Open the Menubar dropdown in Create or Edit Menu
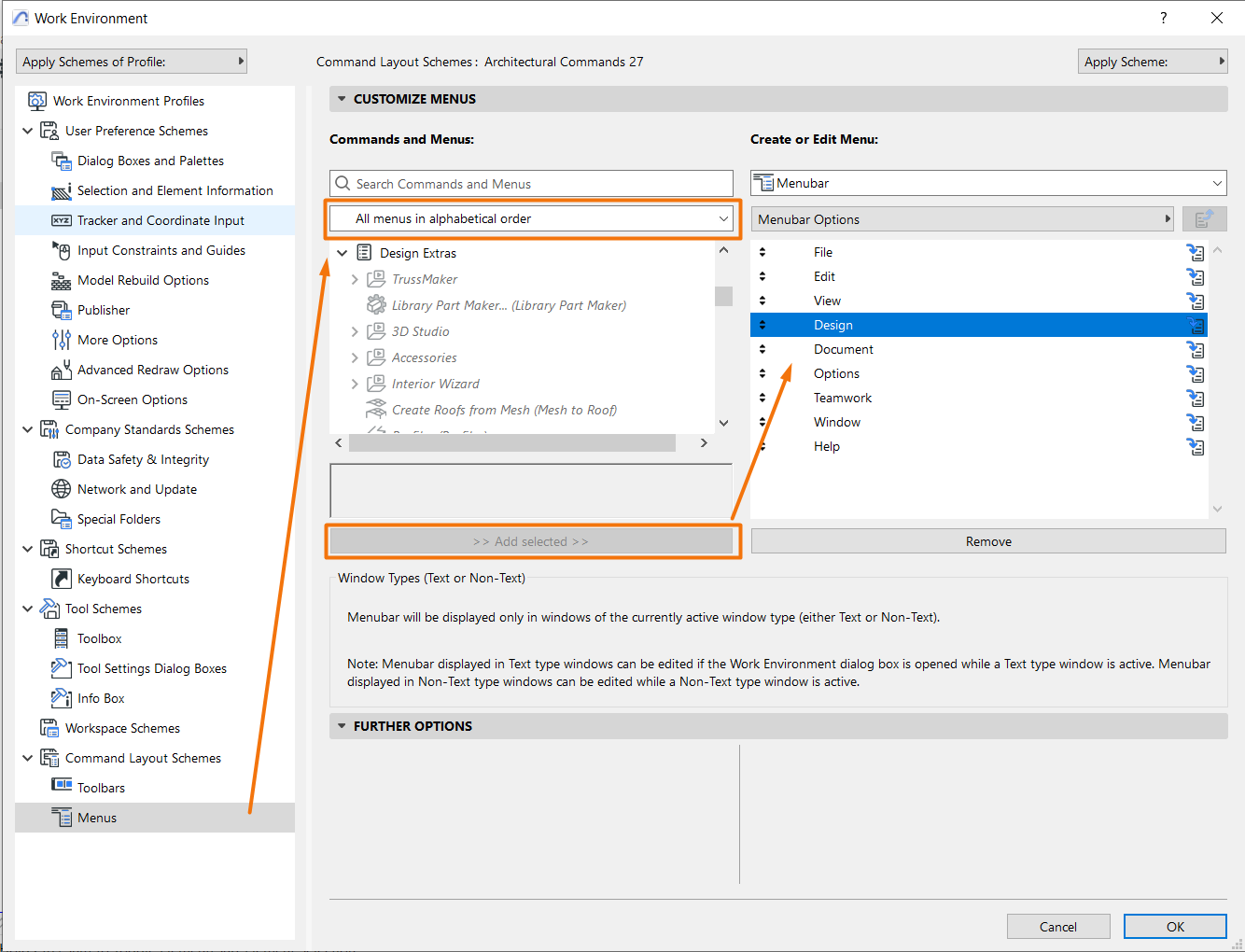The image size is (1245, 952). pos(1214,183)
